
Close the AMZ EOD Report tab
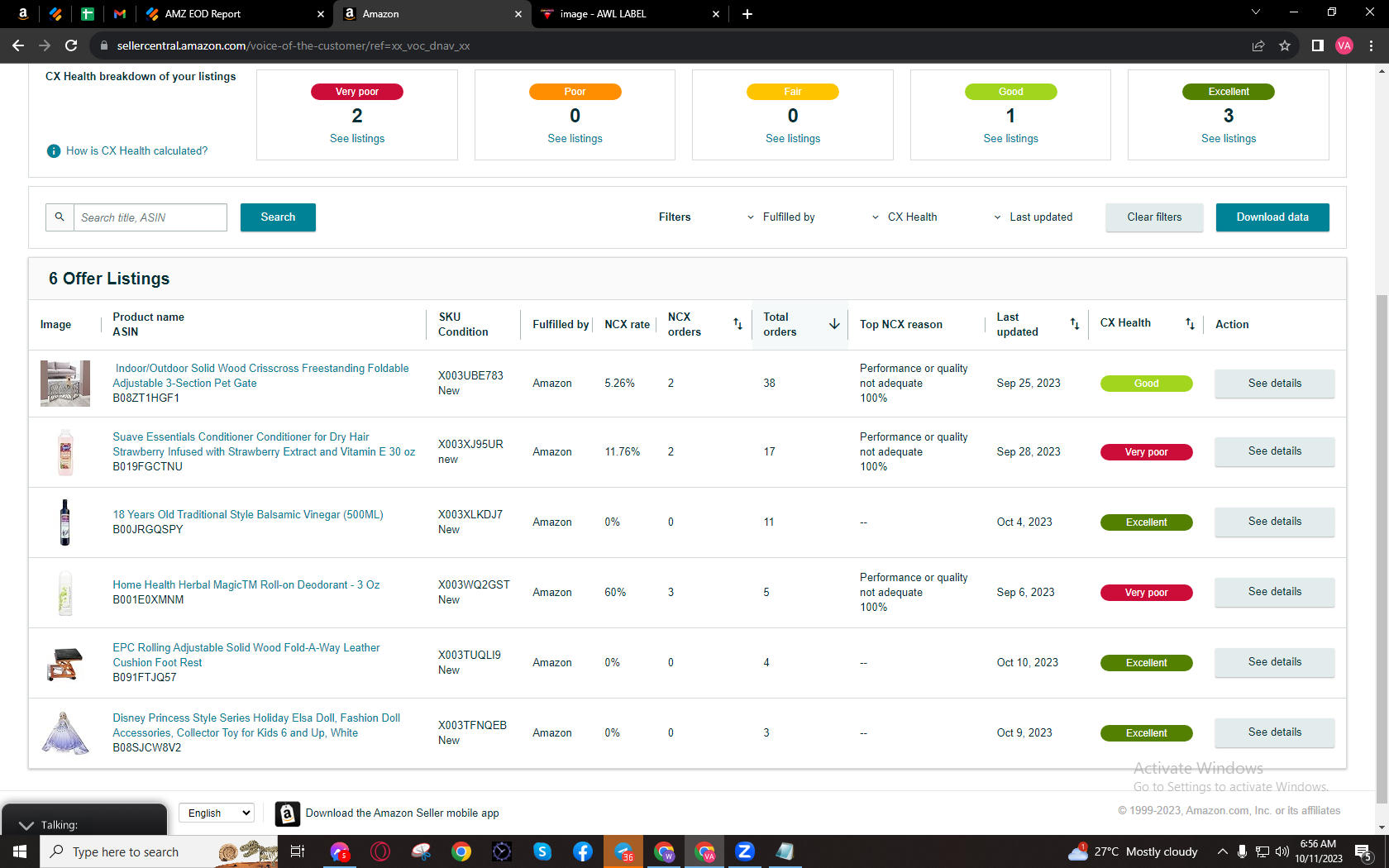point(321,13)
